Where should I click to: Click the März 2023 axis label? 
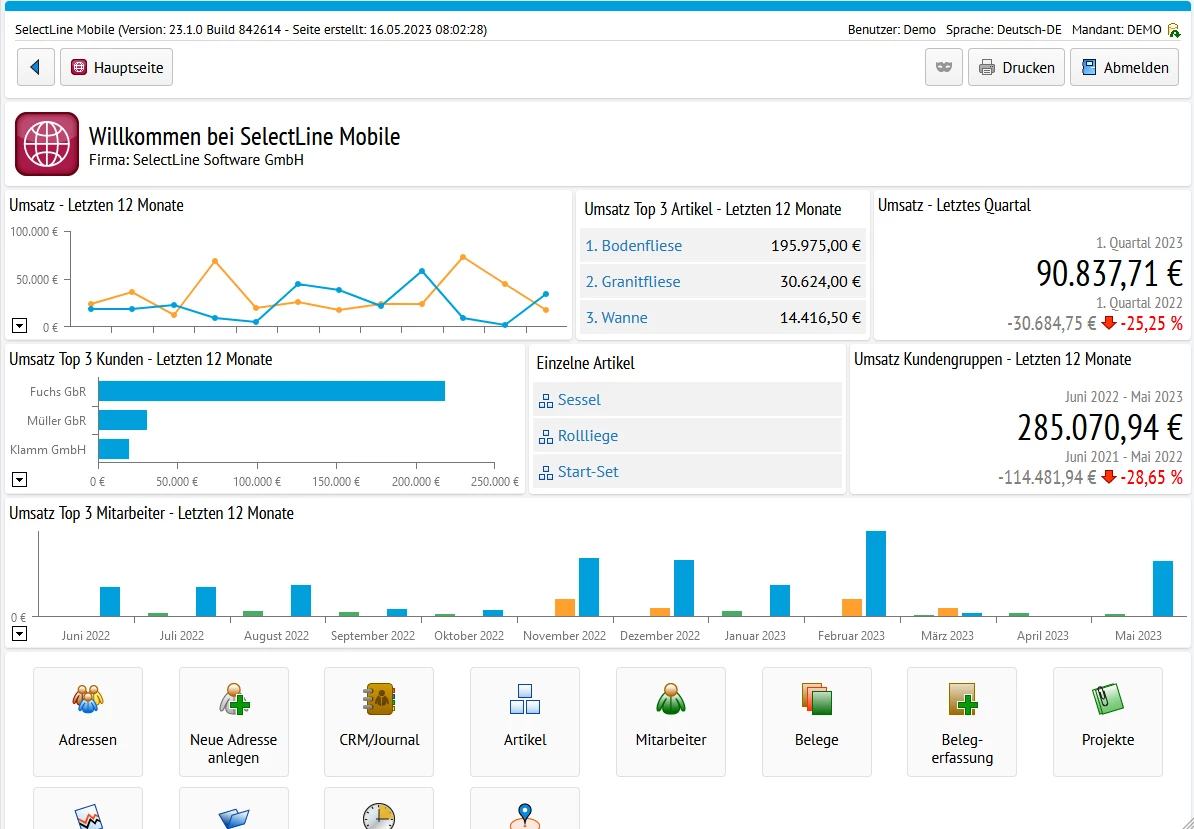point(947,636)
